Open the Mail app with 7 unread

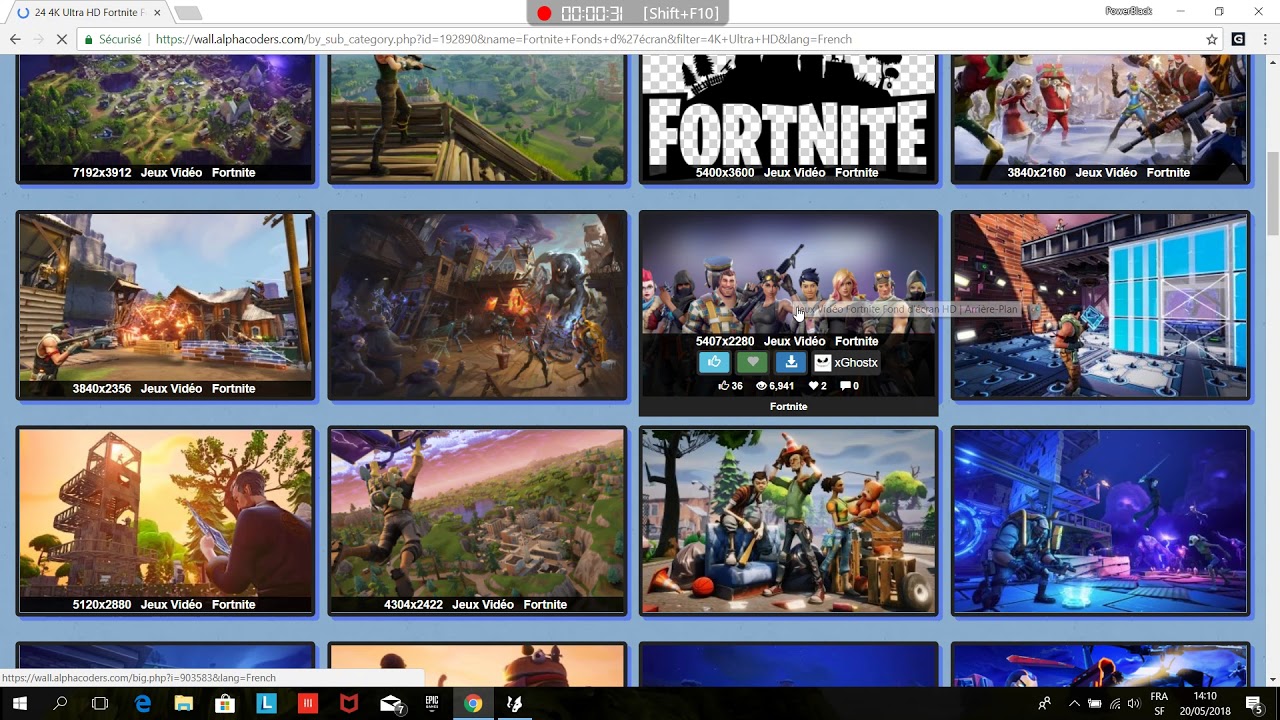[392, 703]
